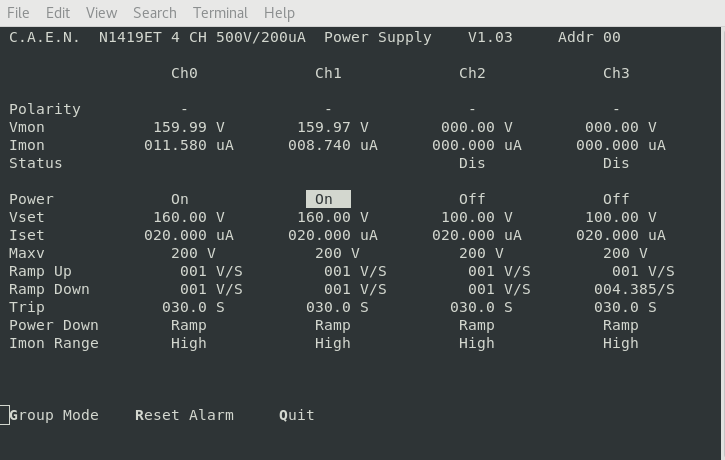Select Ch1 Maxv value 200 V
The height and width of the screenshot is (460, 725).
[x=337, y=253]
